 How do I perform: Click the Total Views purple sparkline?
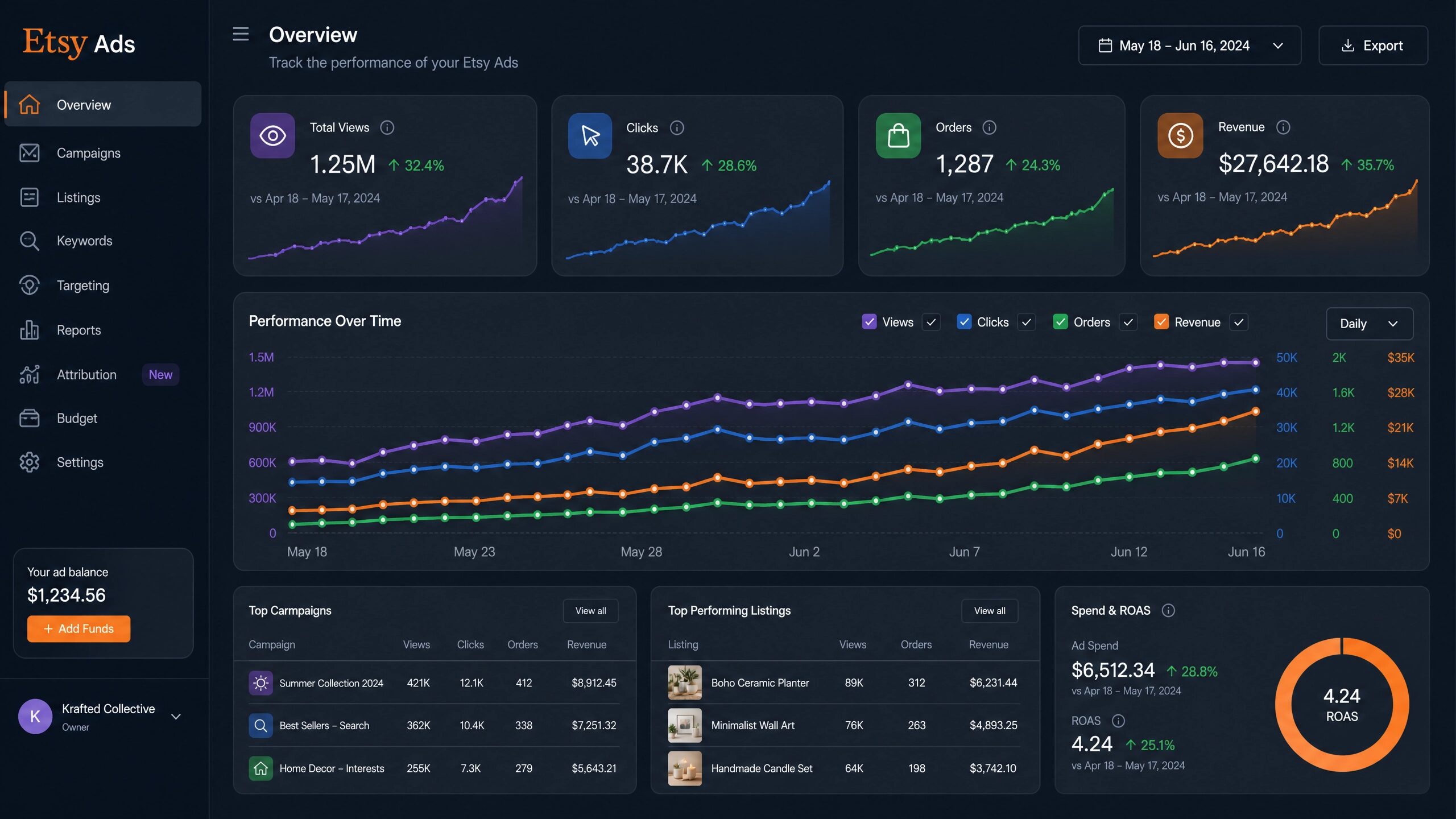[385, 219]
